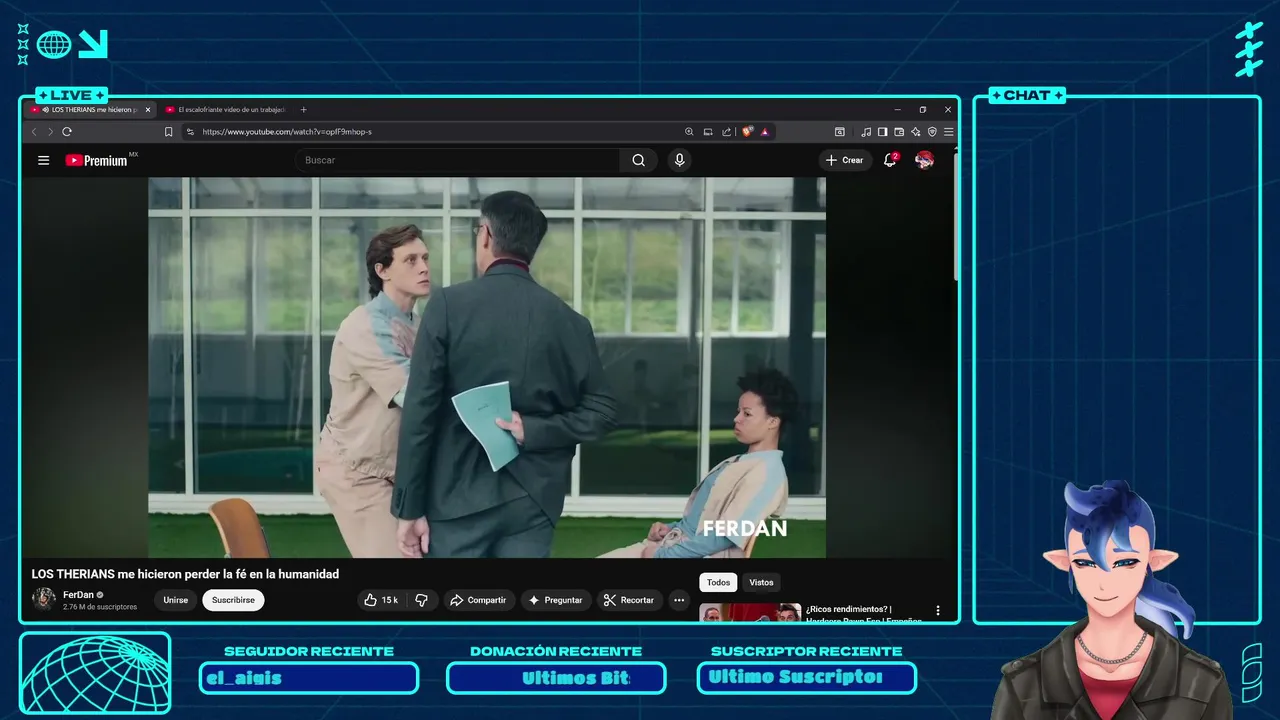Viewport: 1280px width, 720px height.
Task: Click the Crear button
Action: [x=845, y=160]
